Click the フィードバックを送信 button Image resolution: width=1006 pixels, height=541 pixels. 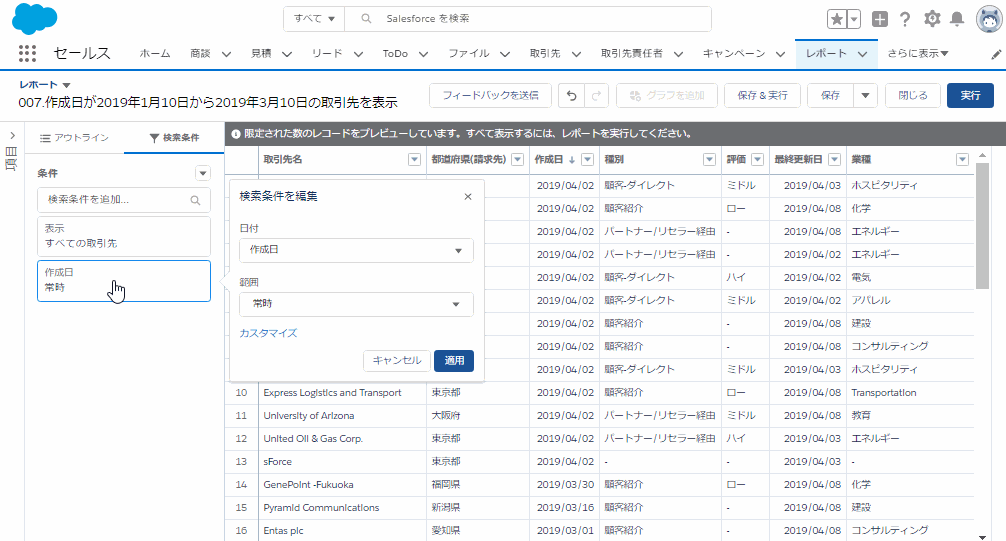tap(491, 96)
